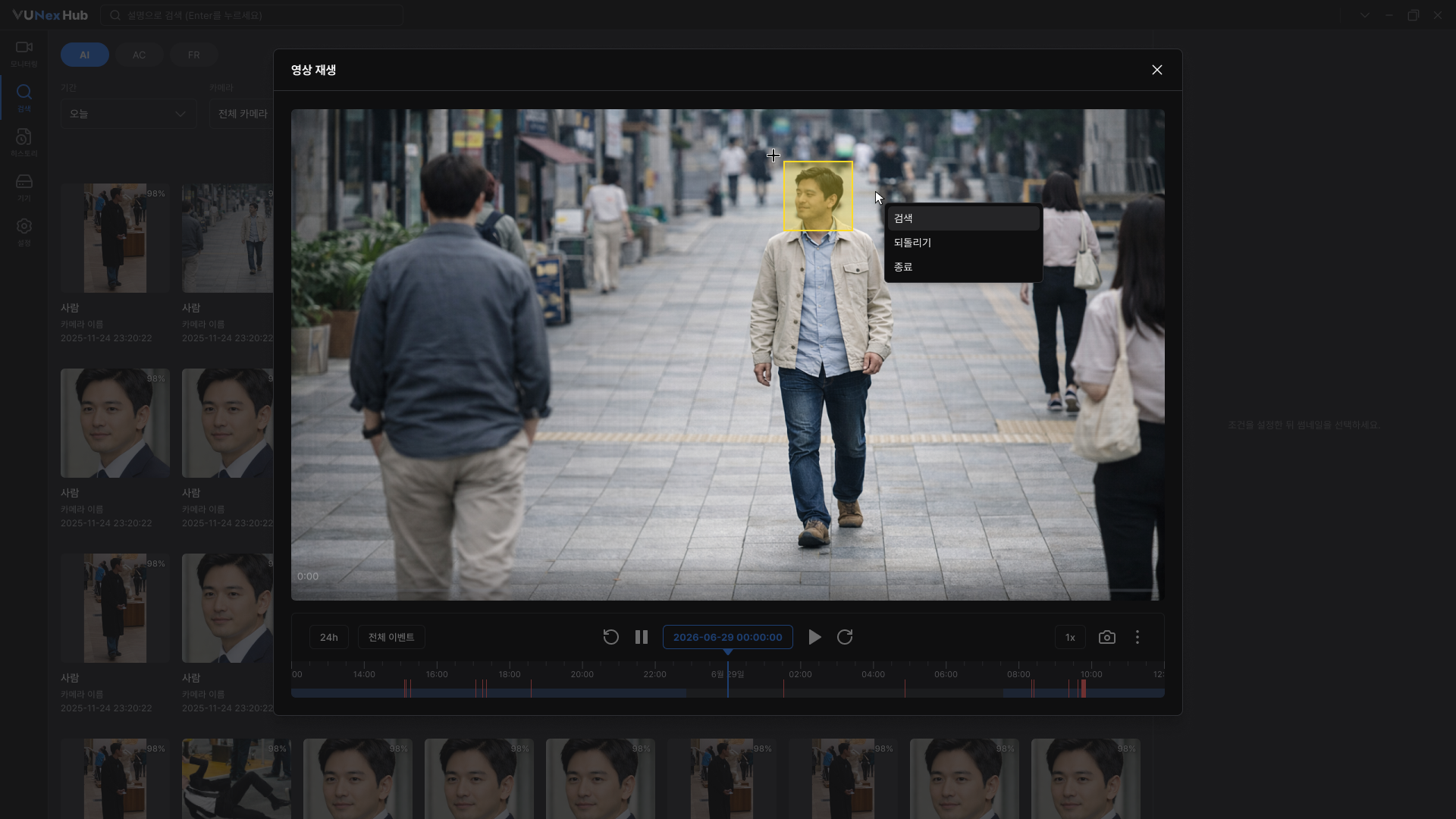Choose 종료 from the context menu
Screen dimensions: 1456x819
[x=964, y=267]
